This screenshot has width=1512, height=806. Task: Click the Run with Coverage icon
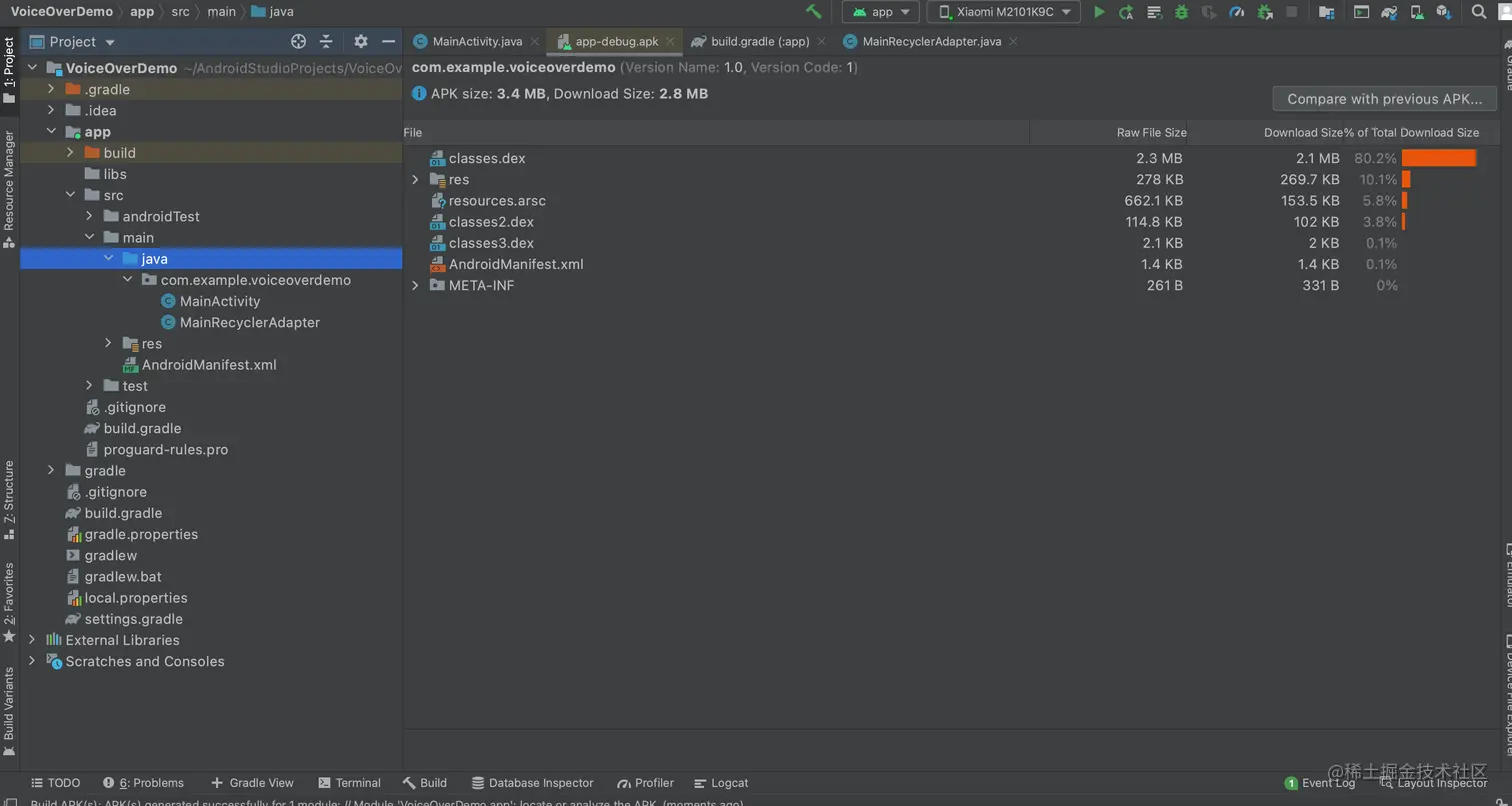point(1209,12)
